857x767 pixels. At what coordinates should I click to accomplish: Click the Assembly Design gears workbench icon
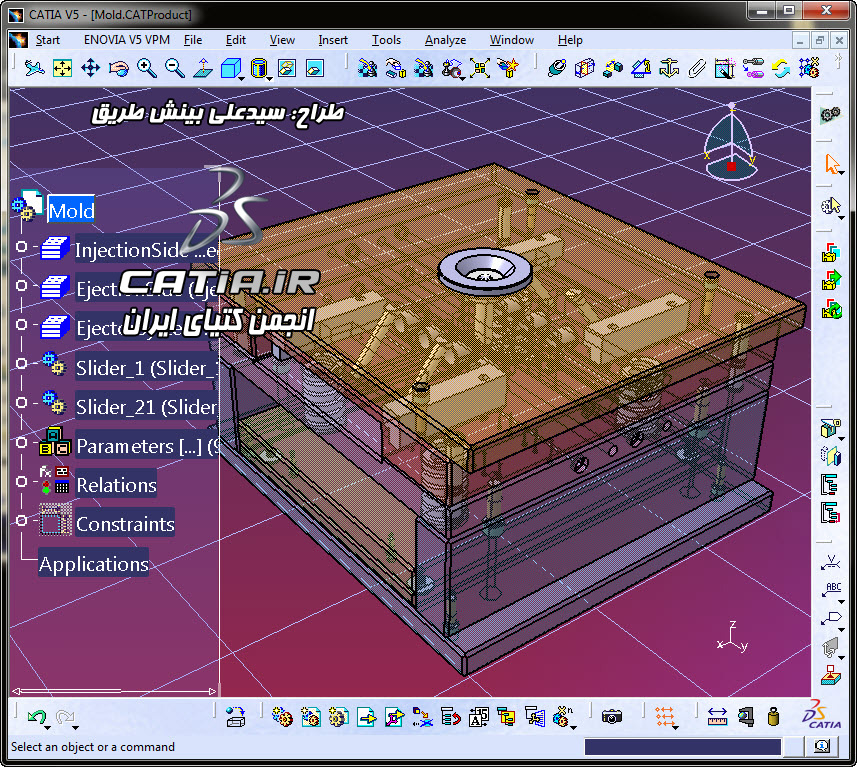point(830,114)
